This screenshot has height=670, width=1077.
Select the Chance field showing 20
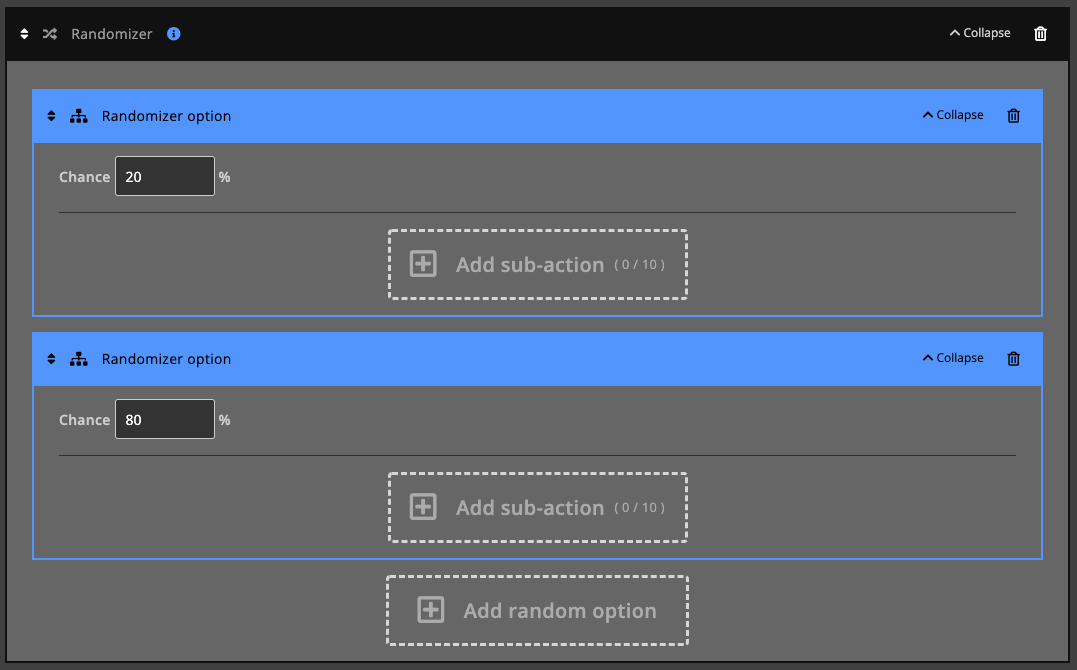164,175
